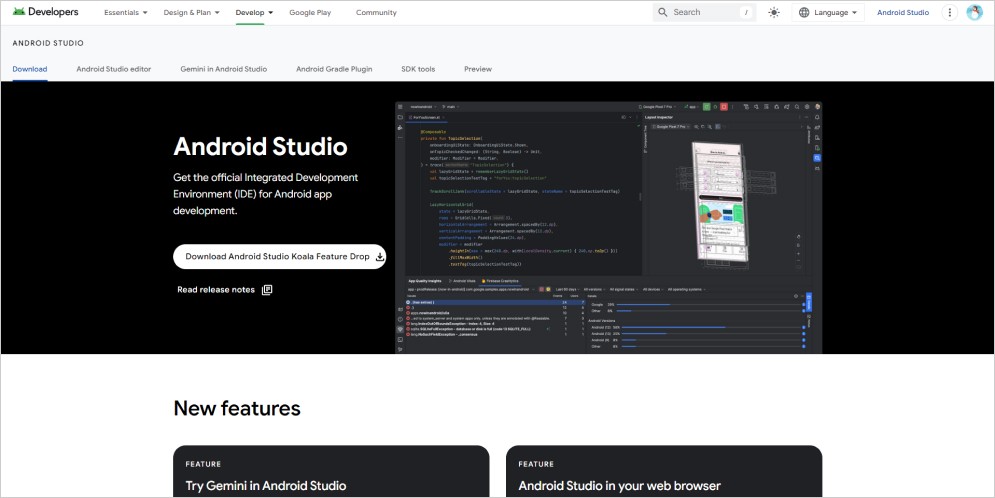Click Download Android Studio Koala Feature Drop
The image size is (995, 498).
point(280,257)
